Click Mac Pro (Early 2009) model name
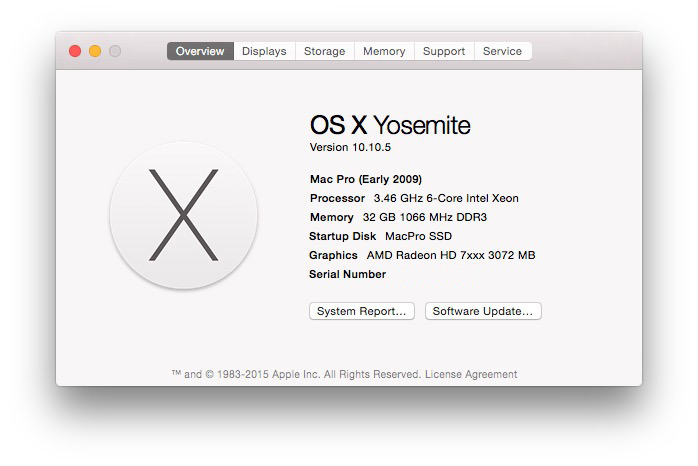Image resolution: width=698 pixels, height=466 pixels. click(366, 179)
